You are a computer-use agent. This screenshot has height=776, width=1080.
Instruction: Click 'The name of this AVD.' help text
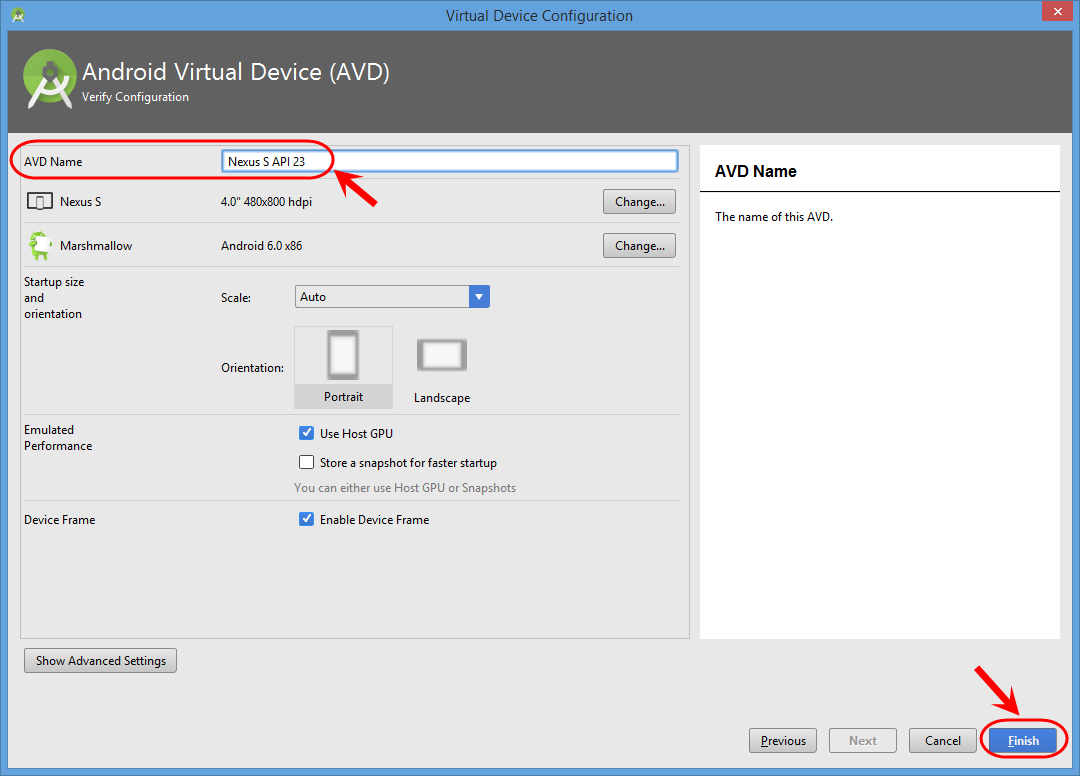773,217
